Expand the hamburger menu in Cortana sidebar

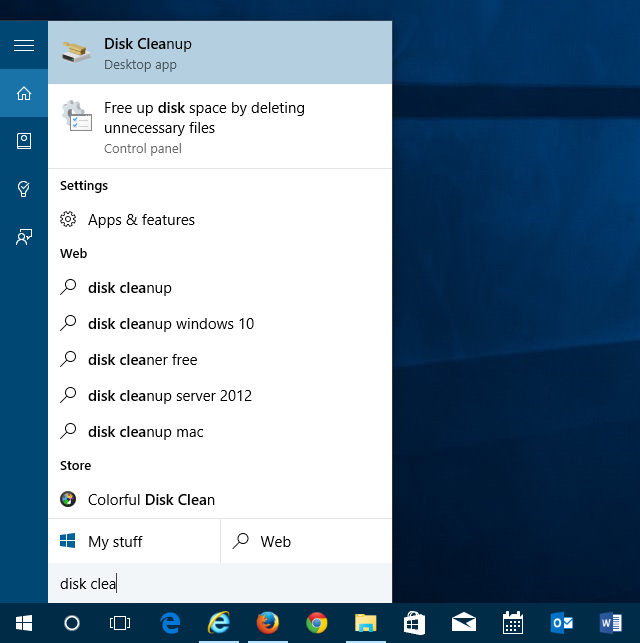(x=24, y=46)
